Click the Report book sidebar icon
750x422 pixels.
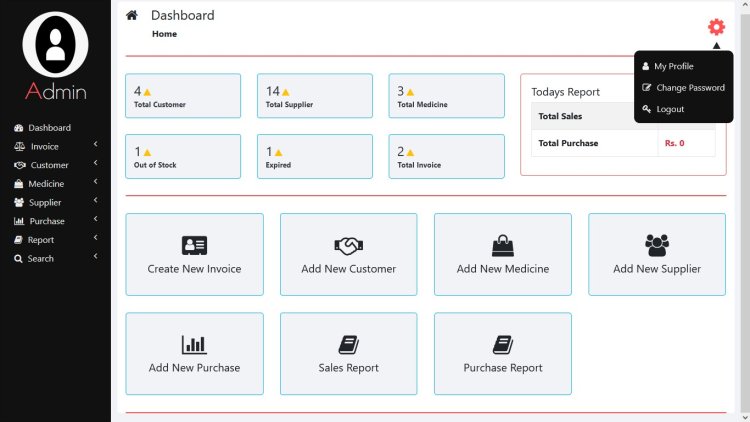pyautogui.click(x=18, y=240)
